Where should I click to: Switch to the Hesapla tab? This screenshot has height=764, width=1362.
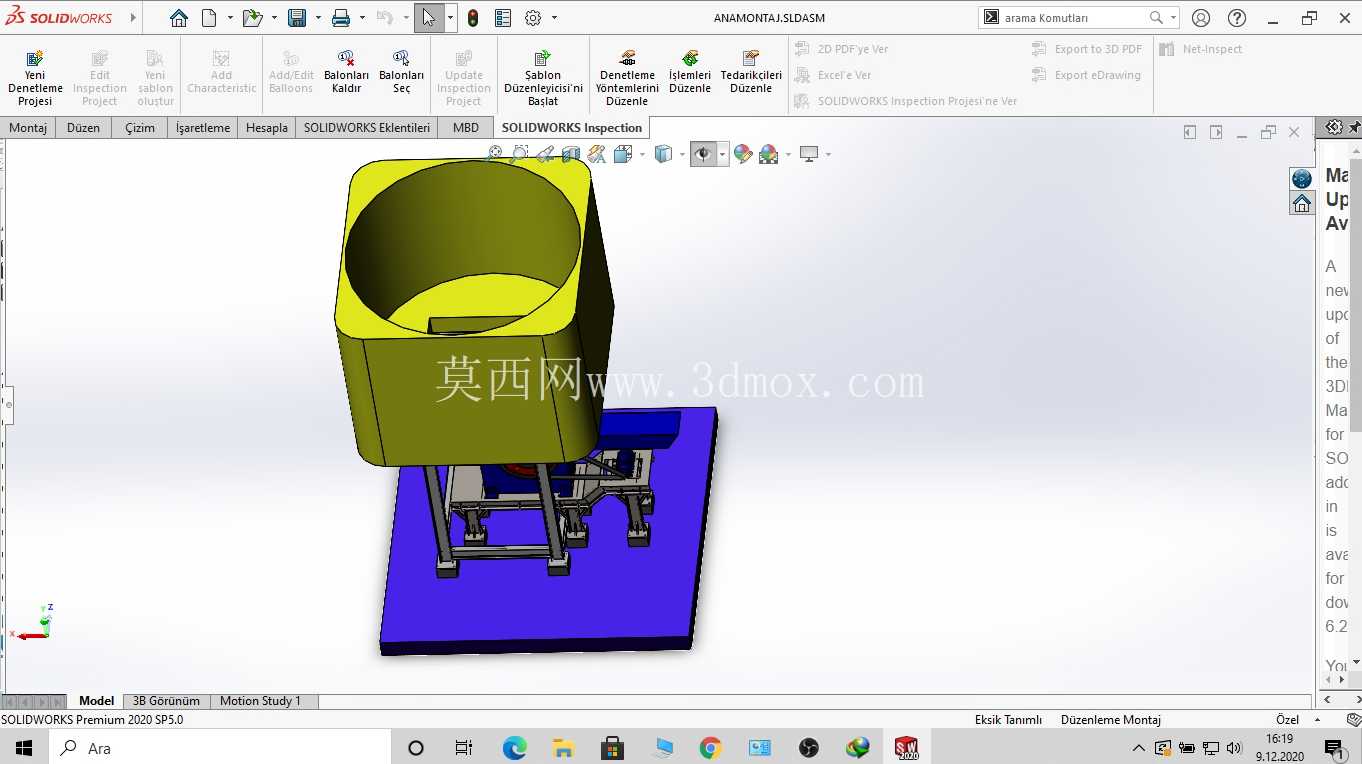click(267, 127)
